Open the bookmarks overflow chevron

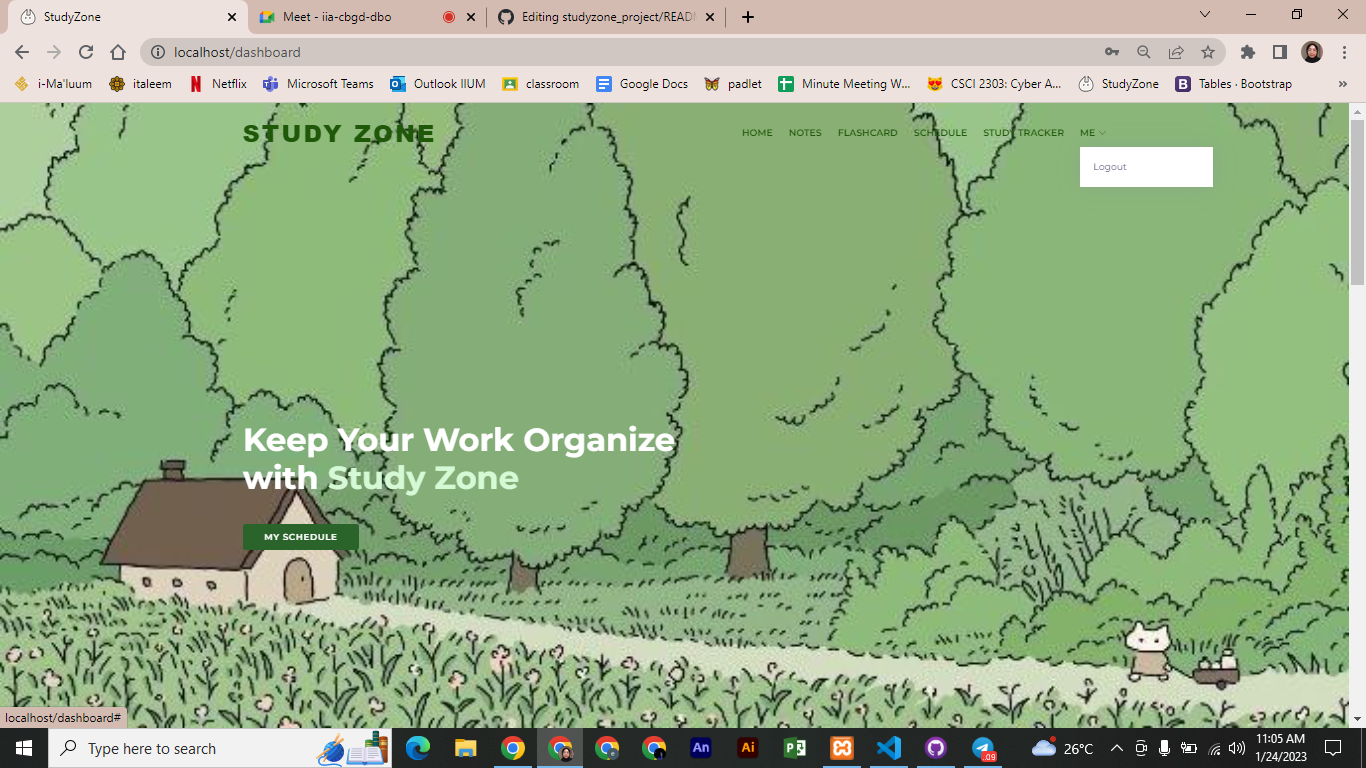point(1342,84)
